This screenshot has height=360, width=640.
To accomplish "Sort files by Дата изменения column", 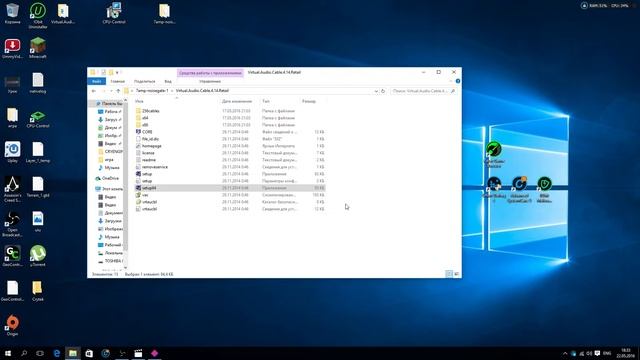I will [237, 101].
